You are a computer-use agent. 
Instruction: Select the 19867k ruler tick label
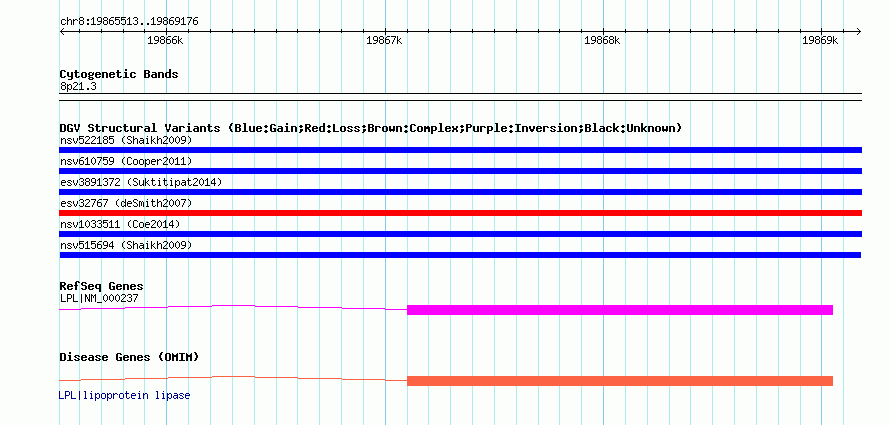[384, 40]
